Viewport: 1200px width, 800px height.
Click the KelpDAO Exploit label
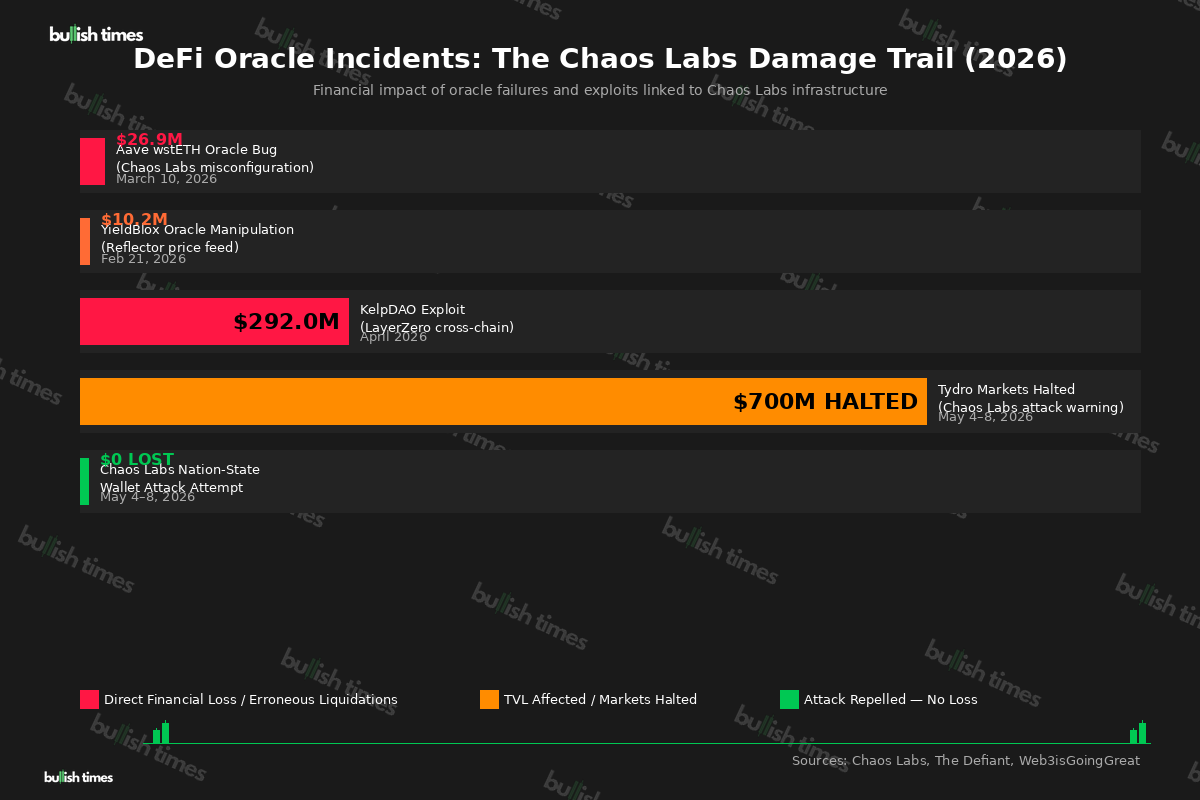(x=412, y=310)
